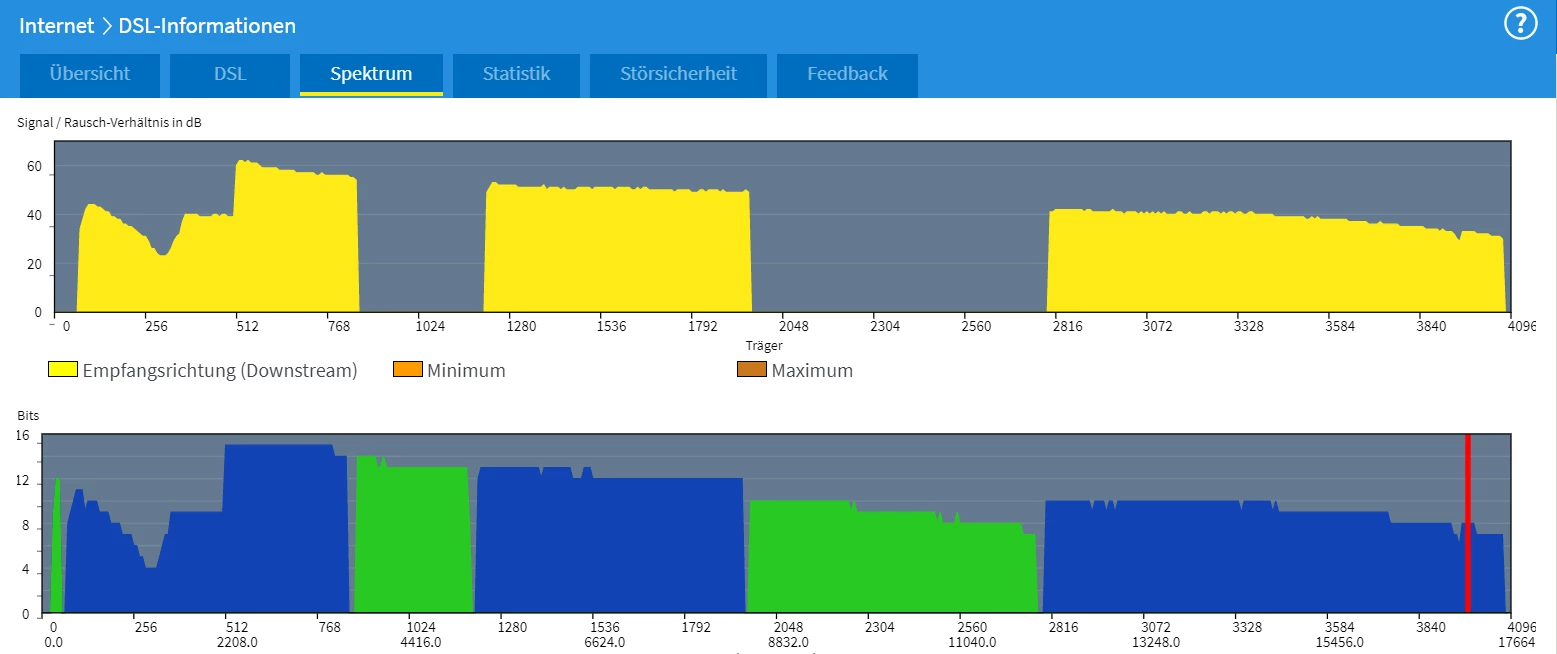Go to the Statistik tab

[516, 74]
